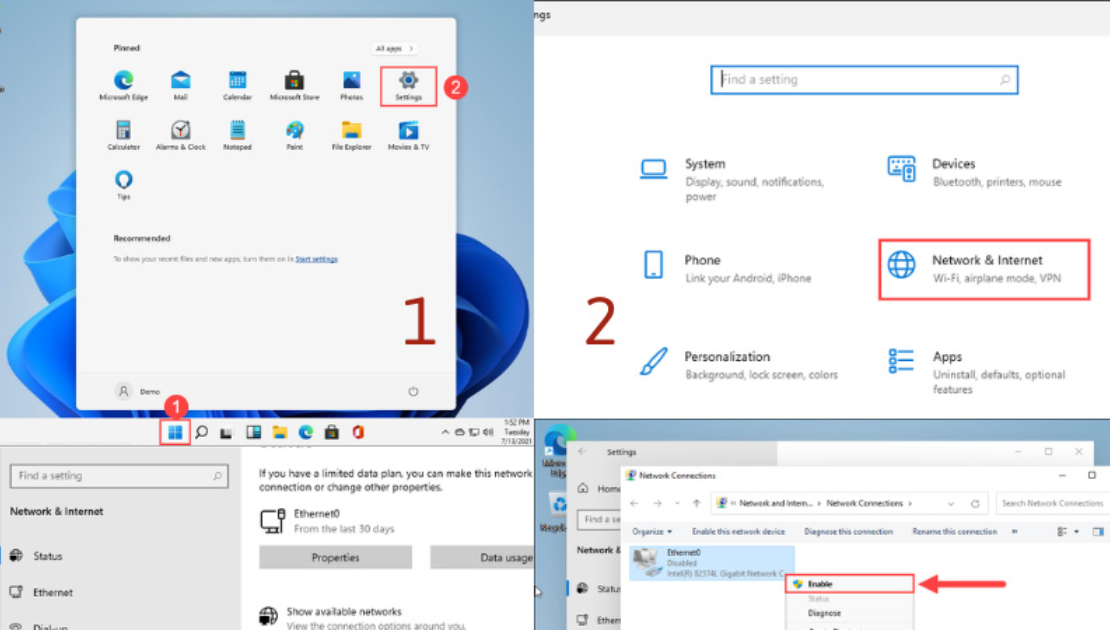Open Settings gear in Start menu
1110x630 pixels.
[408, 86]
